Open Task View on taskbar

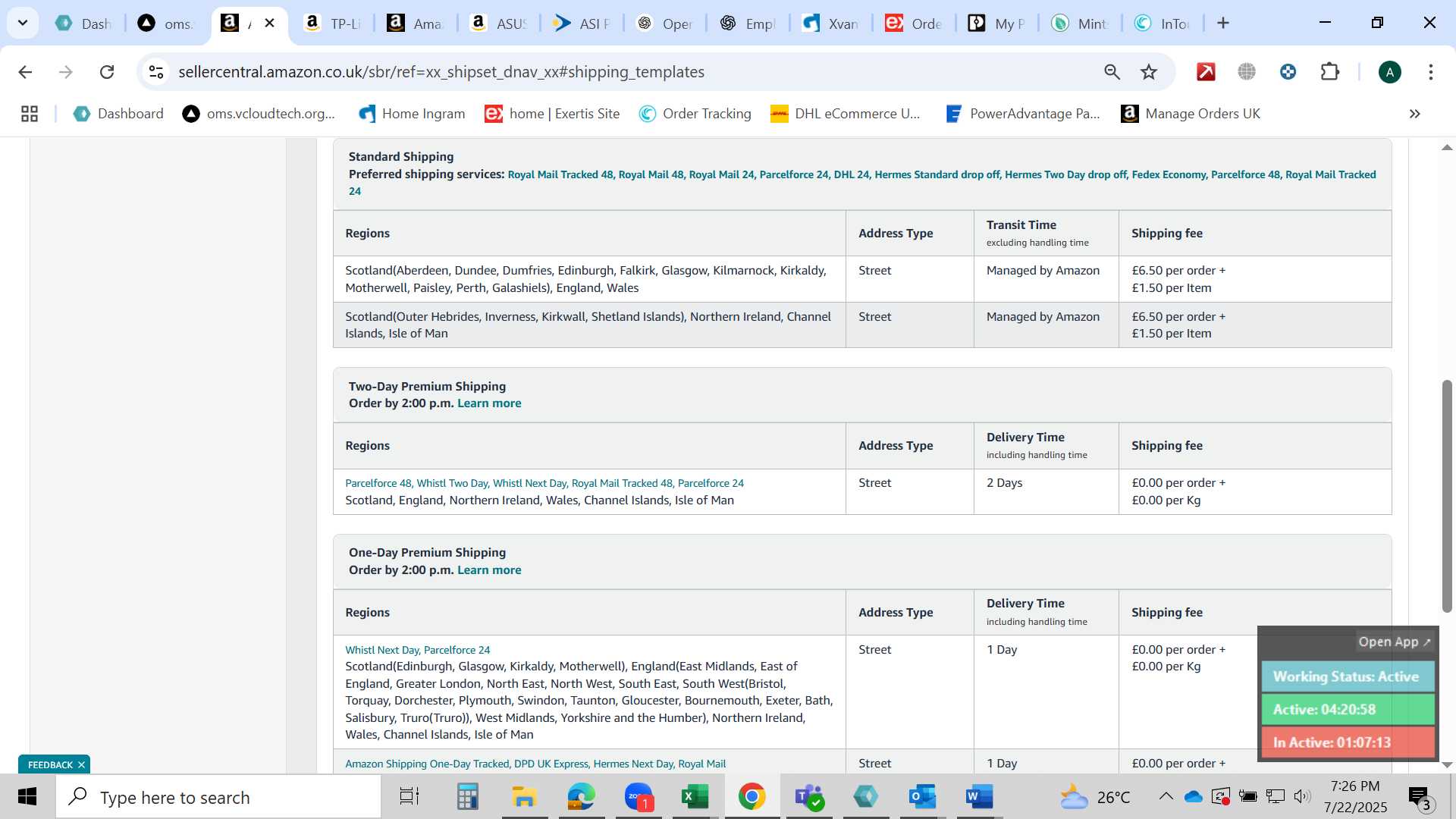pyautogui.click(x=409, y=797)
